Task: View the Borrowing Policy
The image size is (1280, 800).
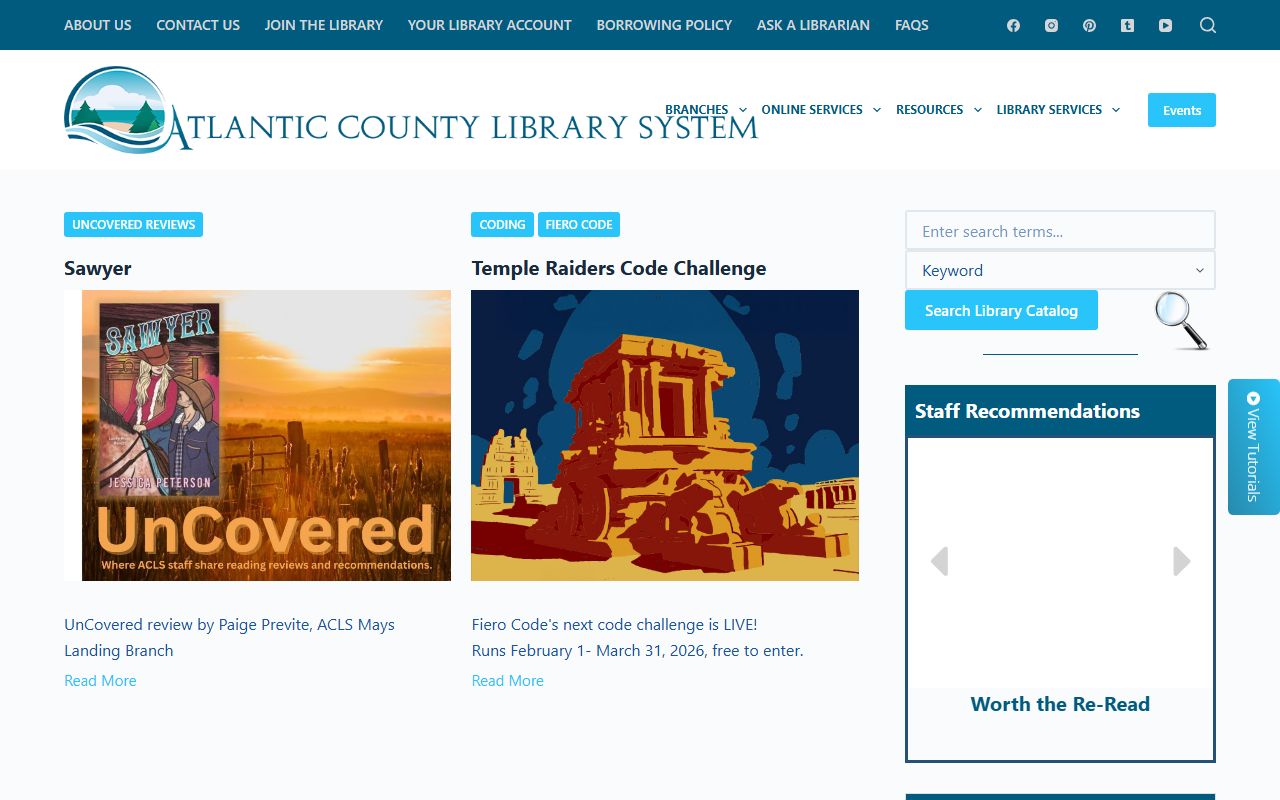Action: pos(664,25)
